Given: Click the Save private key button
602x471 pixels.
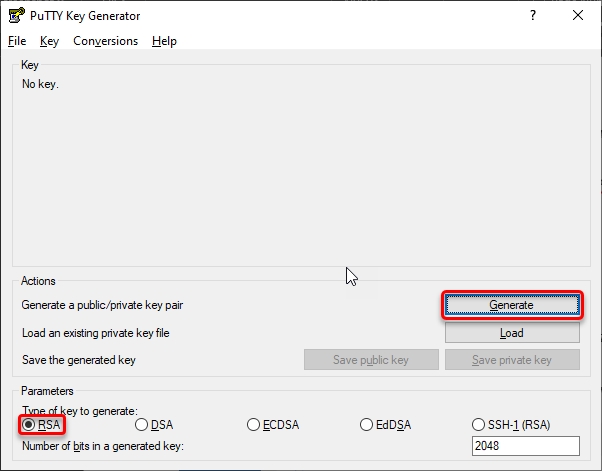Looking at the screenshot, I should point(511,360).
